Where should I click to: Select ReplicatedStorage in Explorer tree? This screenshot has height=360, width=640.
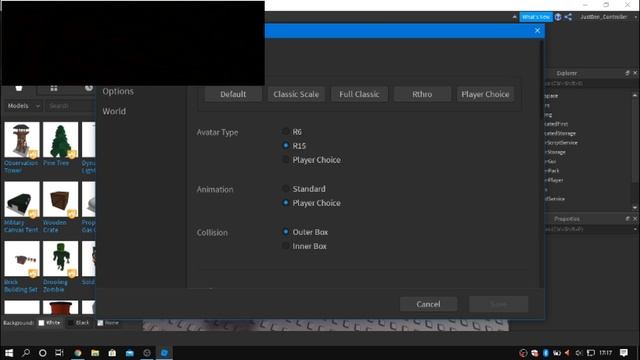[560, 133]
